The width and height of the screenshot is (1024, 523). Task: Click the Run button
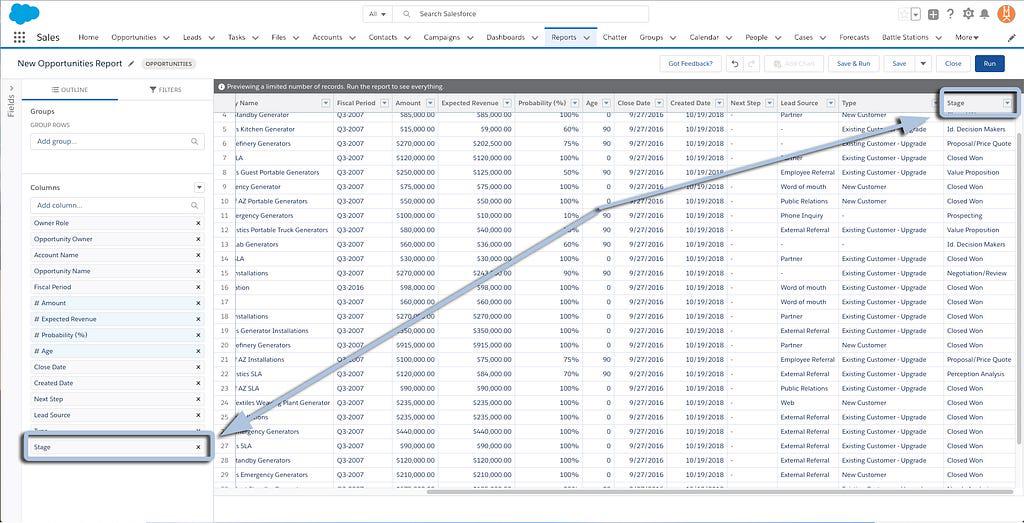point(989,63)
